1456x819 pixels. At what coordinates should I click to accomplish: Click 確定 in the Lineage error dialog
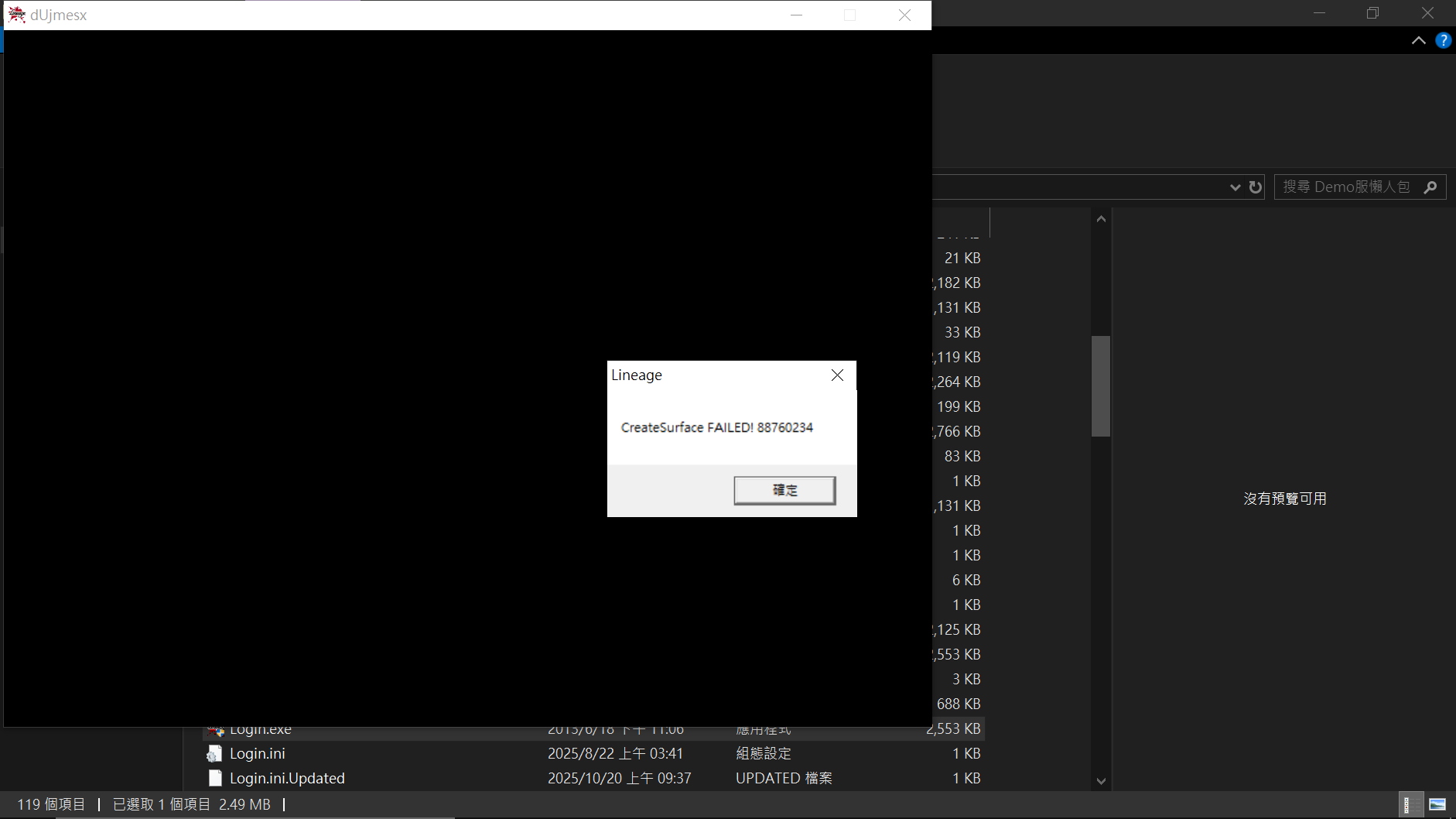tap(784, 490)
